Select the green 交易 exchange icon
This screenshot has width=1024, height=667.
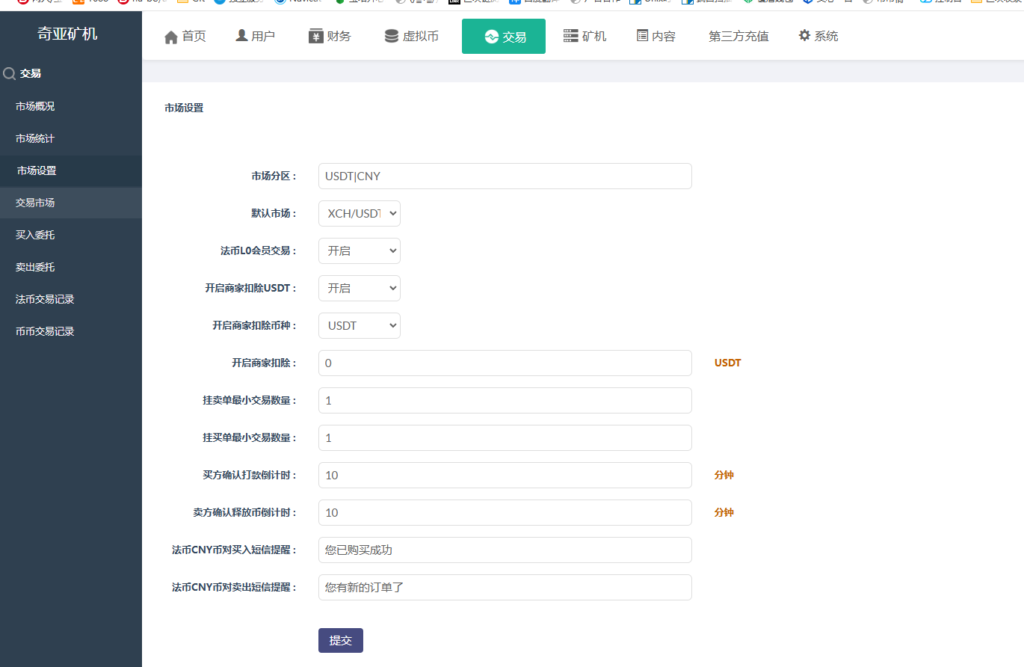(493, 35)
